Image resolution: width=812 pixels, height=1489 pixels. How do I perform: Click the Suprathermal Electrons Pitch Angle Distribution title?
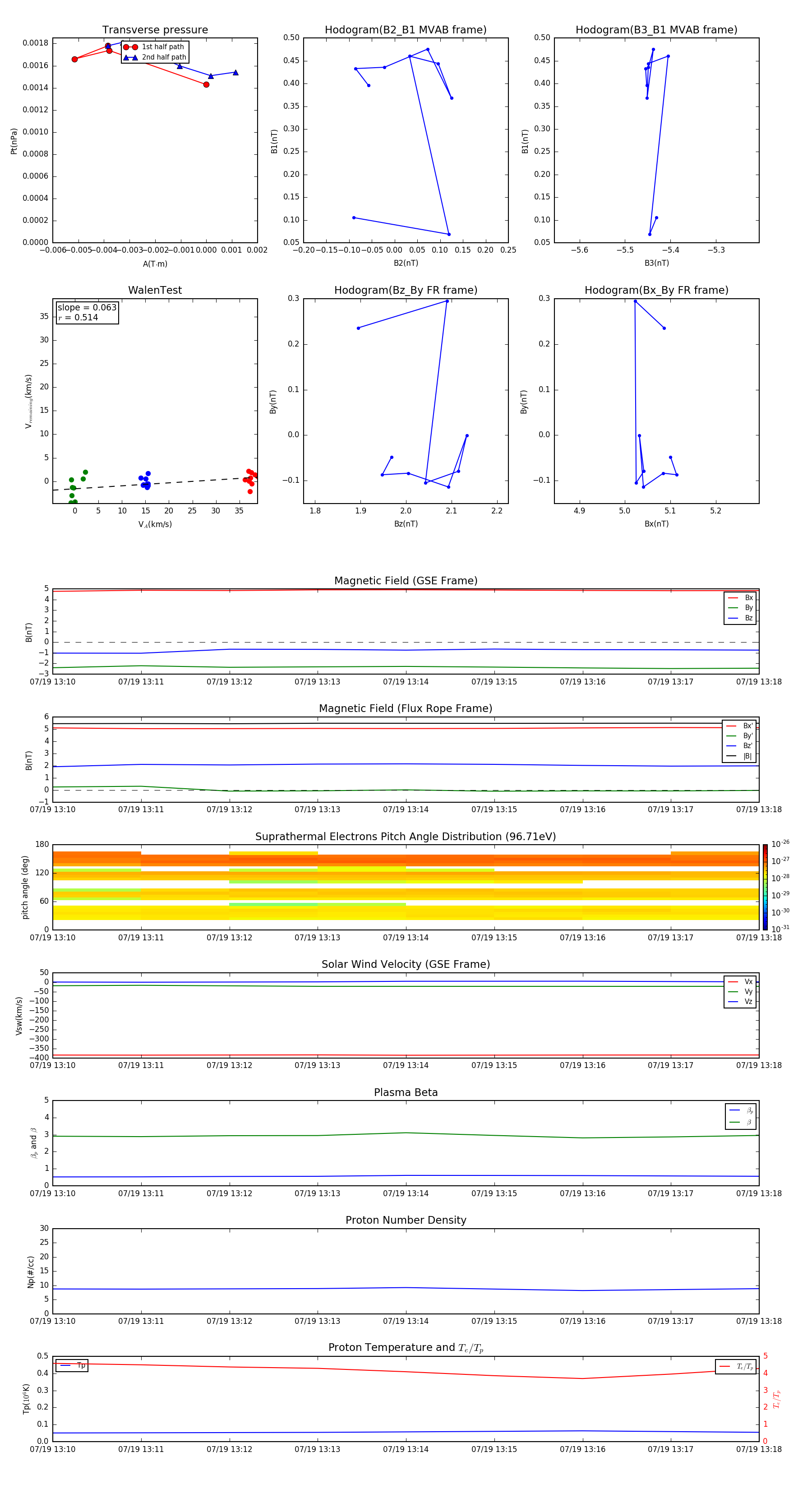406,837
